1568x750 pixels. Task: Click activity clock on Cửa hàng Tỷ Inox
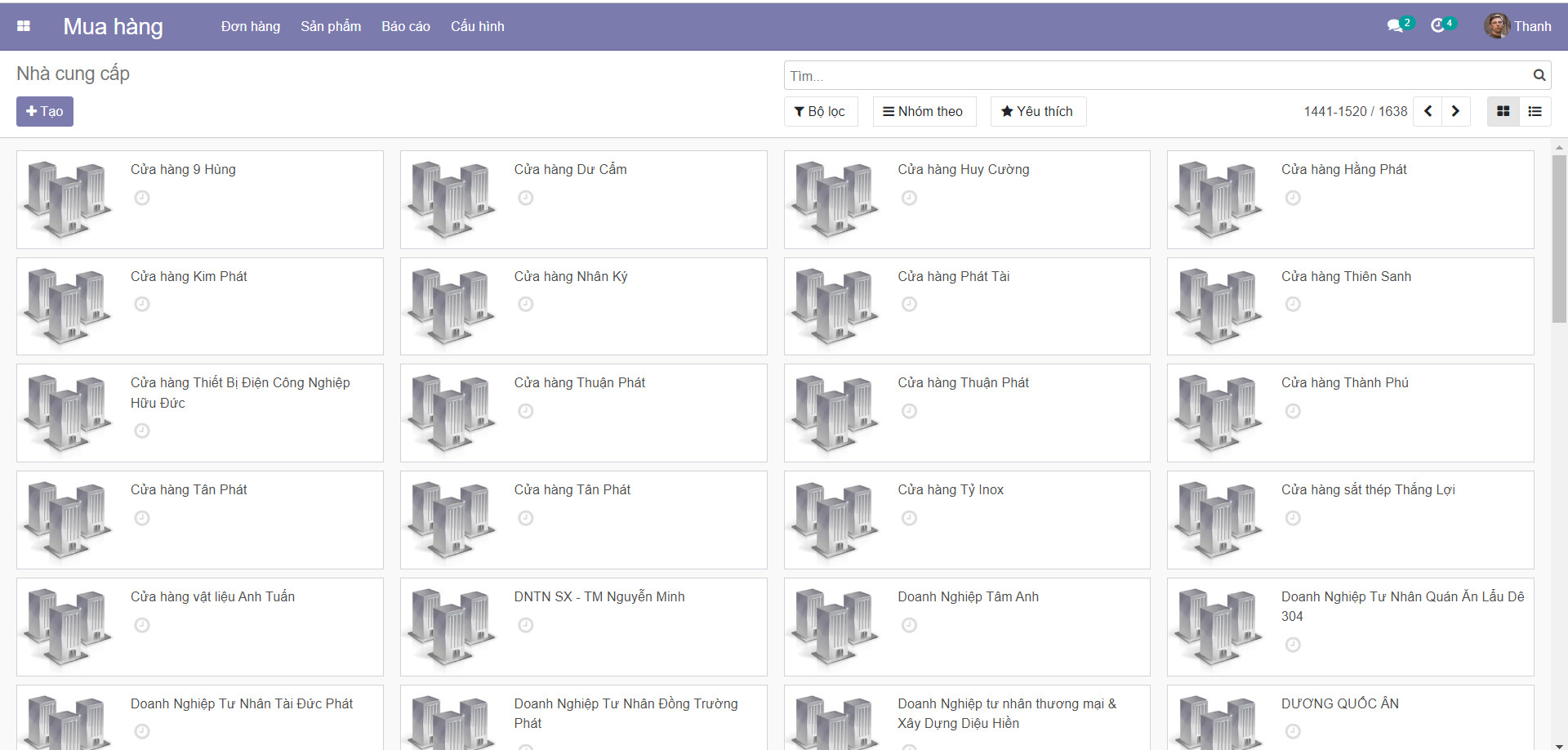pyautogui.click(x=909, y=518)
